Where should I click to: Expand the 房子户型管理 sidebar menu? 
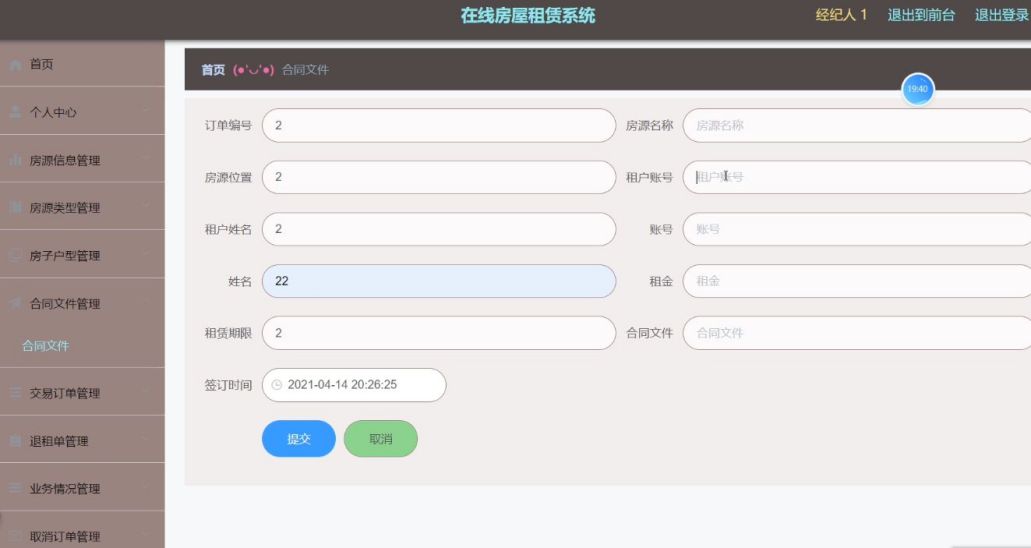coord(82,255)
